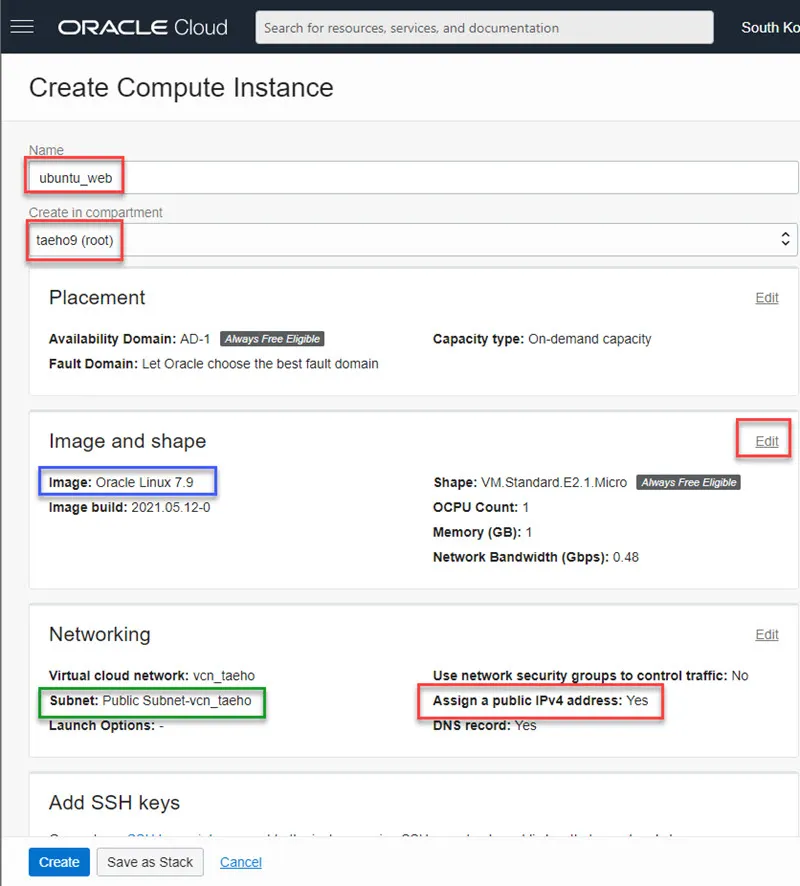
Task: Click the Always Free Eligible badge beside AD-1
Action: click(272, 339)
